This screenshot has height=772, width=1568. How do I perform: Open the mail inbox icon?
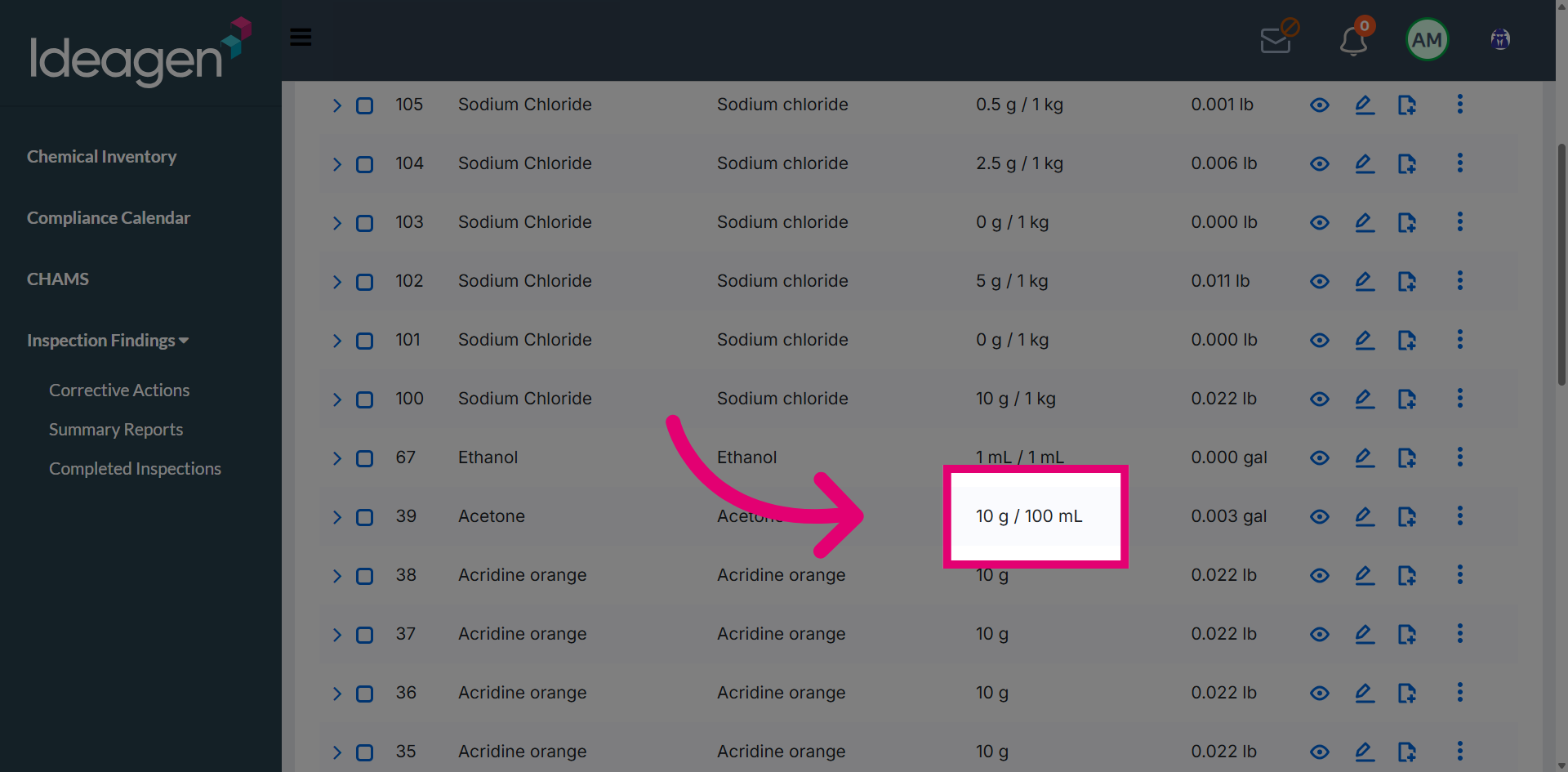click(x=1278, y=38)
